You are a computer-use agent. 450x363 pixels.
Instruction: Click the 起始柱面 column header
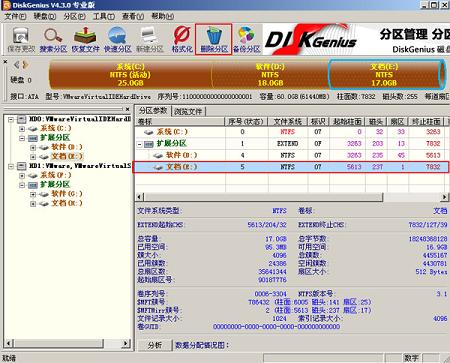(347, 121)
